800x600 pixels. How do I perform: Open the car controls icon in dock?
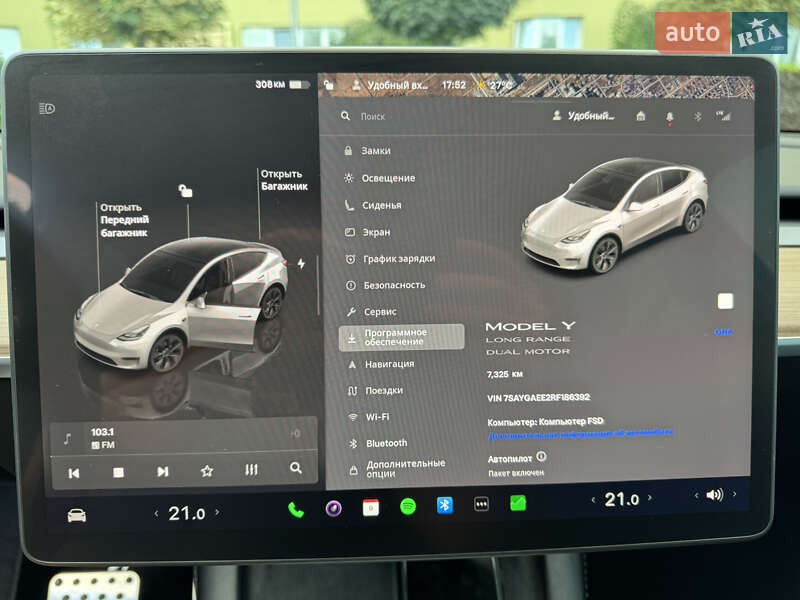[77, 515]
